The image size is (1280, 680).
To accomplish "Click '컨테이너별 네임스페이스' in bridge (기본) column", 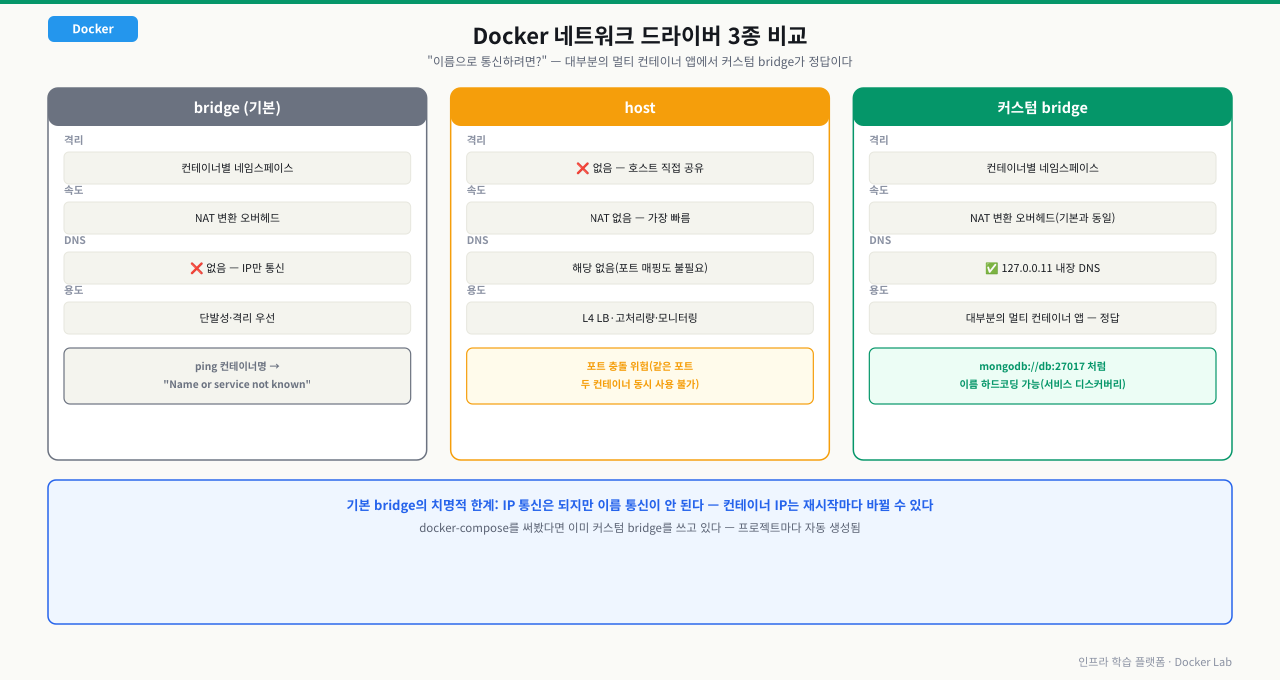I will (x=237, y=168).
